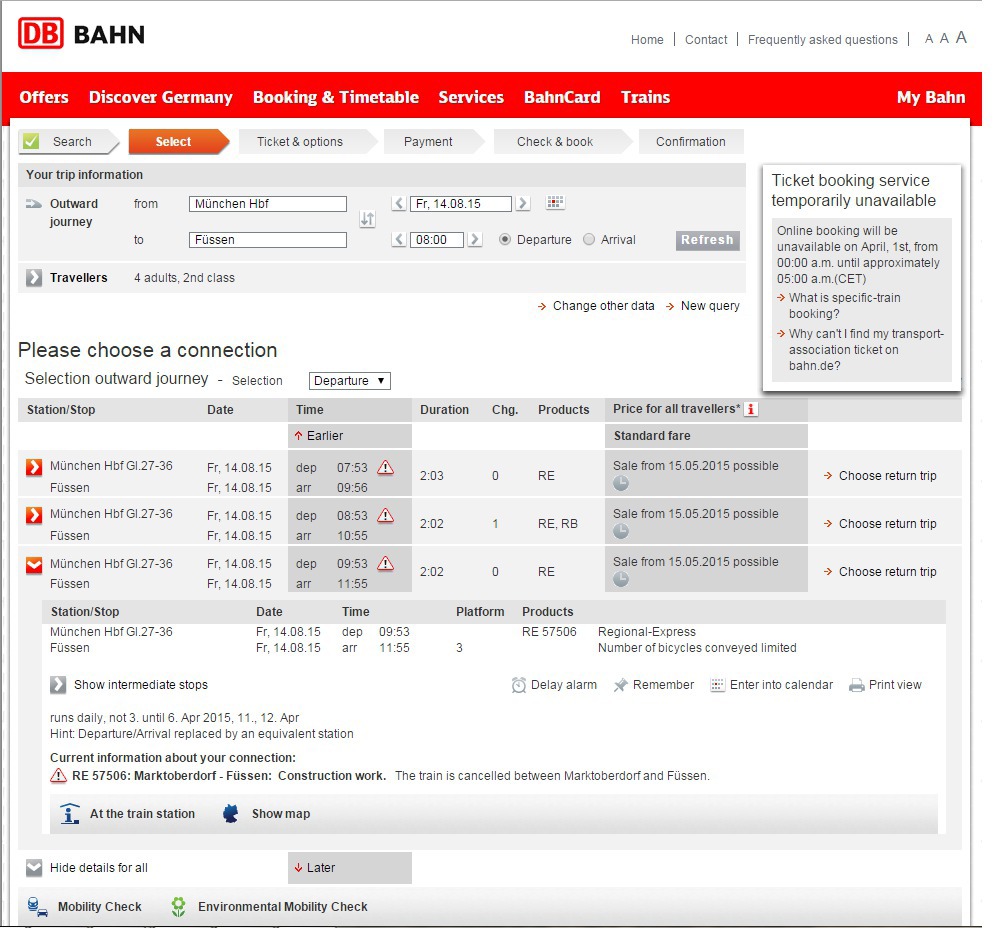The height and width of the screenshot is (928, 1008).
Task: Click clock icon under 08:53 connection fare
Action: click(x=620, y=531)
